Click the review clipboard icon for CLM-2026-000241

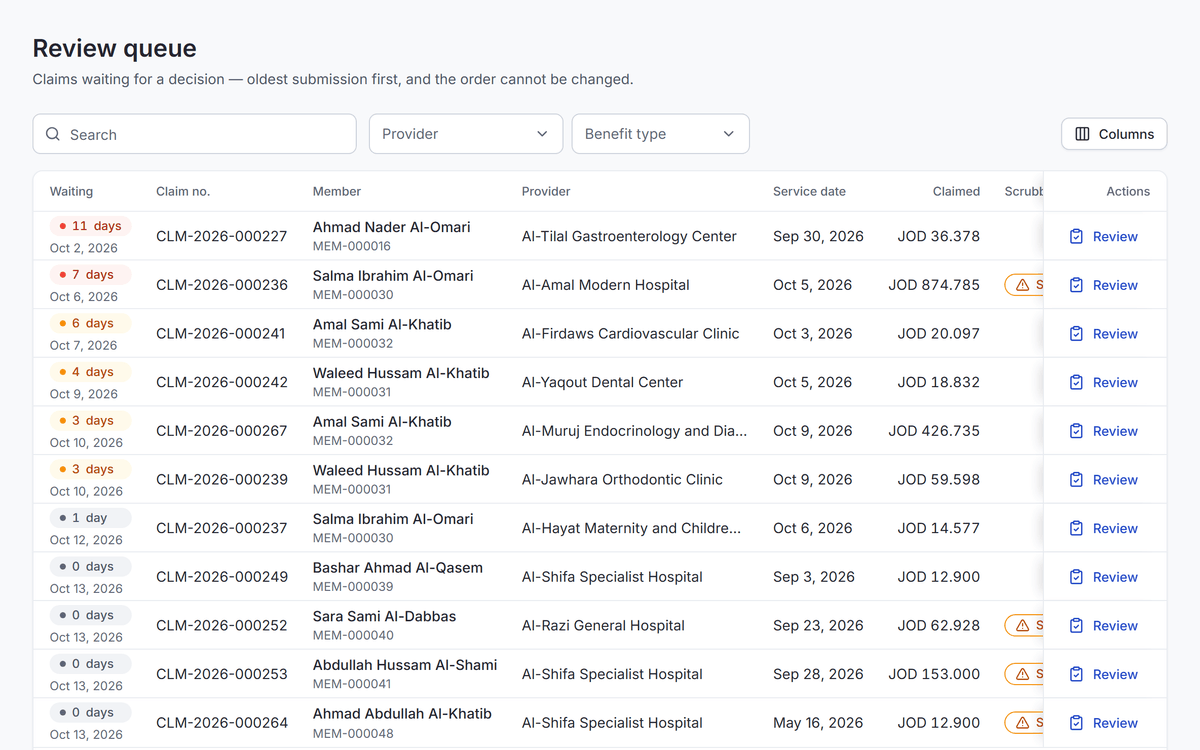pyautogui.click(x=1076, y=334)
